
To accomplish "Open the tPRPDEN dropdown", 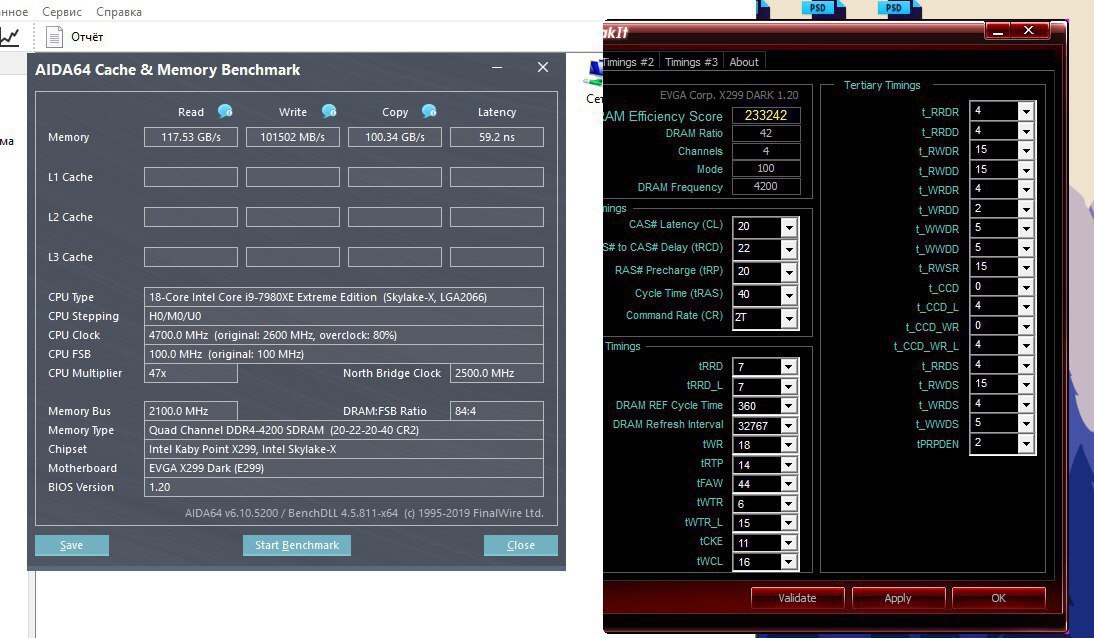I will (1026, 443).
